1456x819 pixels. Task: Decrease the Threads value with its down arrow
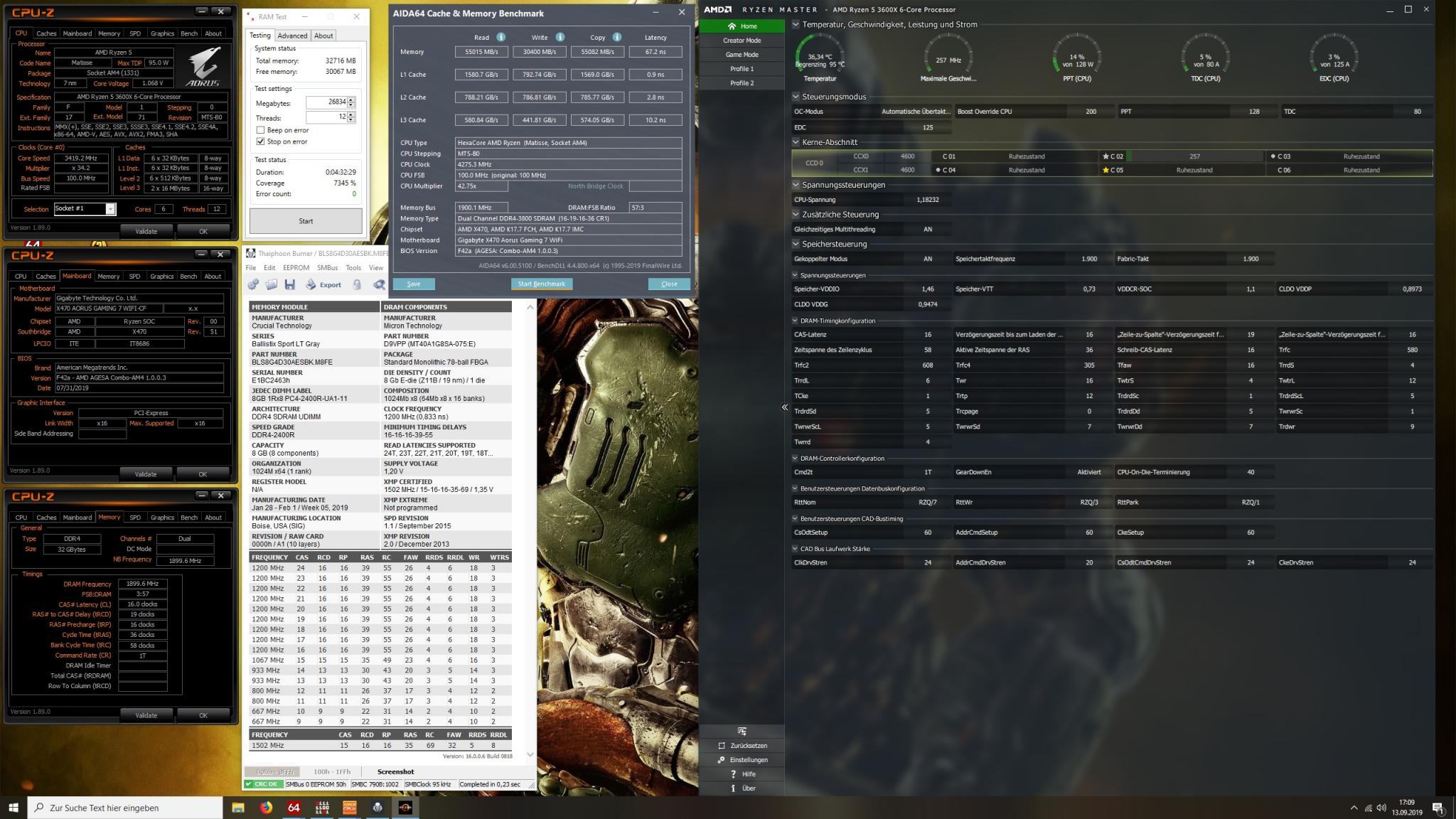(351, 121)
